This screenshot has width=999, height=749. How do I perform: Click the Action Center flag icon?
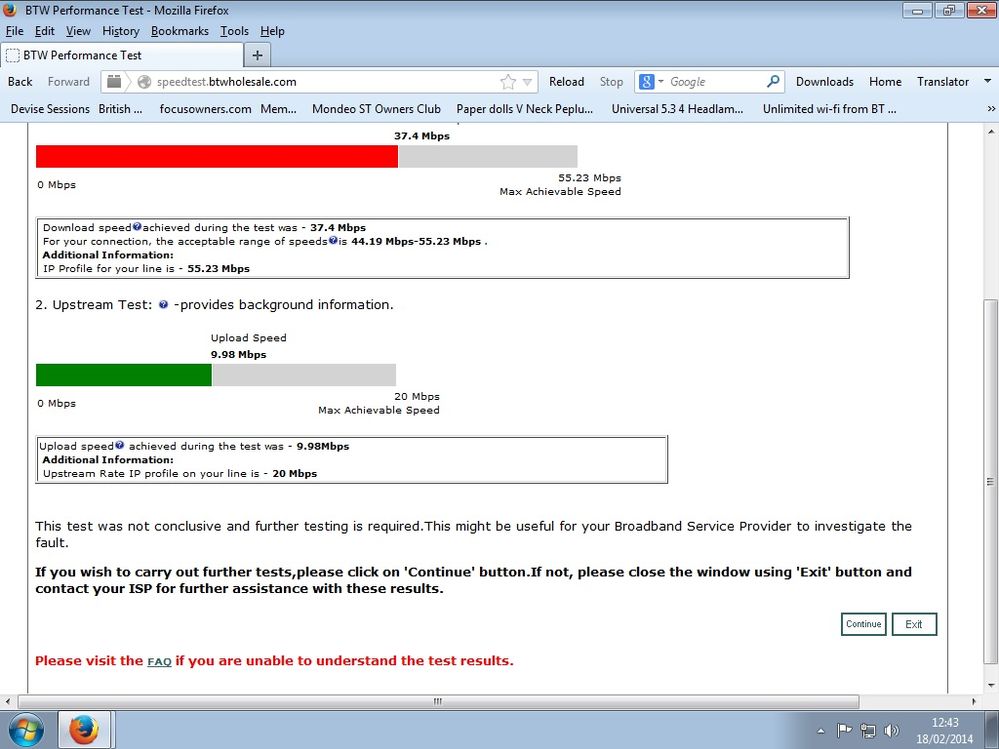(x=844, y=731)
